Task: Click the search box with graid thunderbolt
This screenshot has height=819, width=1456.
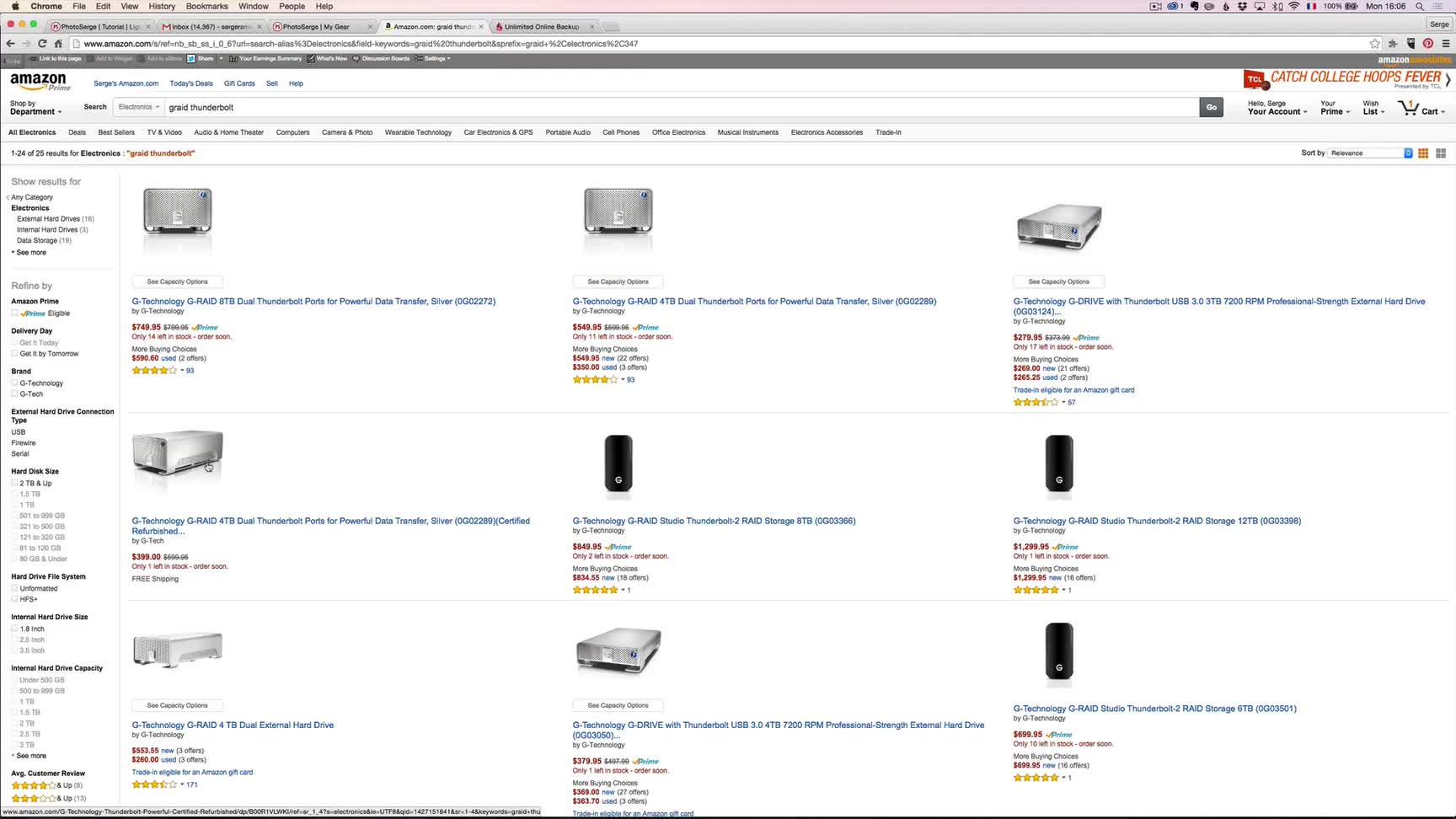Action: [681, 107]
